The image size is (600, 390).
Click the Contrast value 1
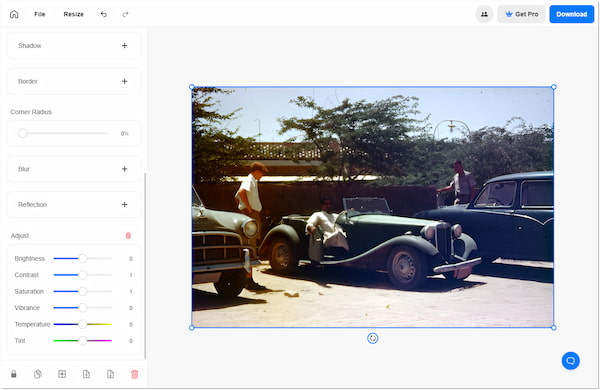pos(130,275)
